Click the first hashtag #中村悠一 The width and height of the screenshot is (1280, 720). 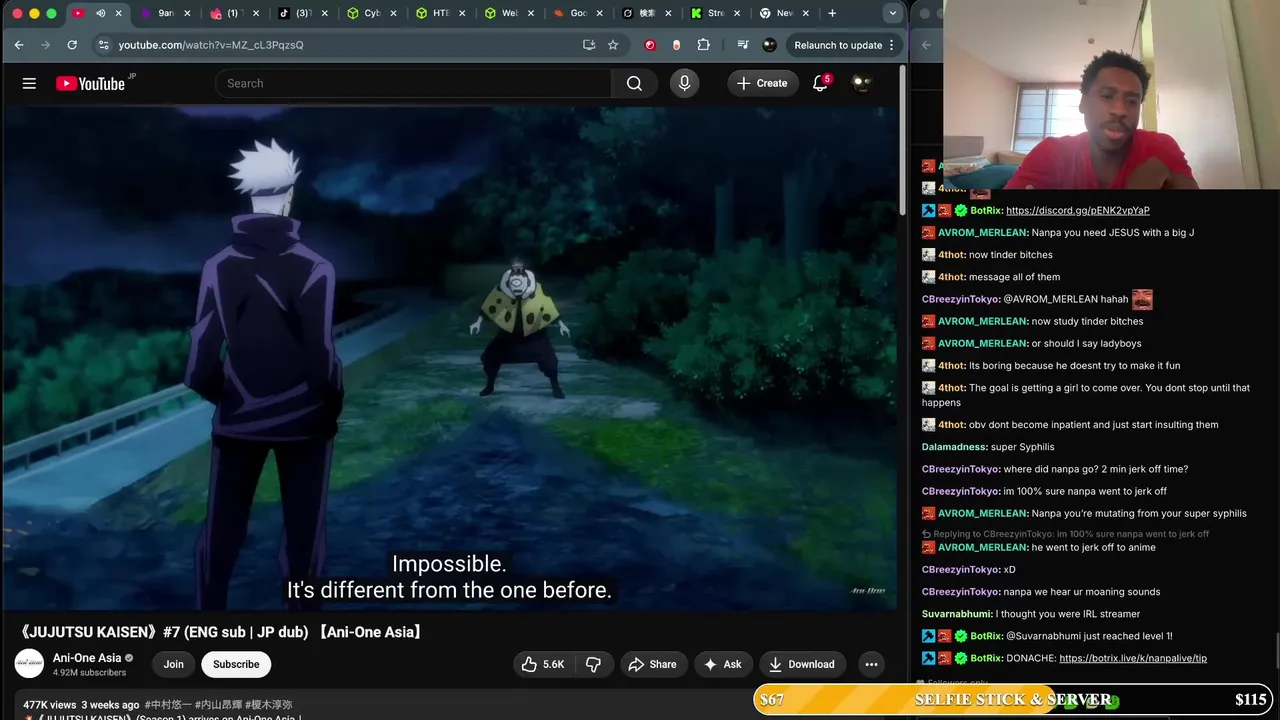tap(168, 705)
